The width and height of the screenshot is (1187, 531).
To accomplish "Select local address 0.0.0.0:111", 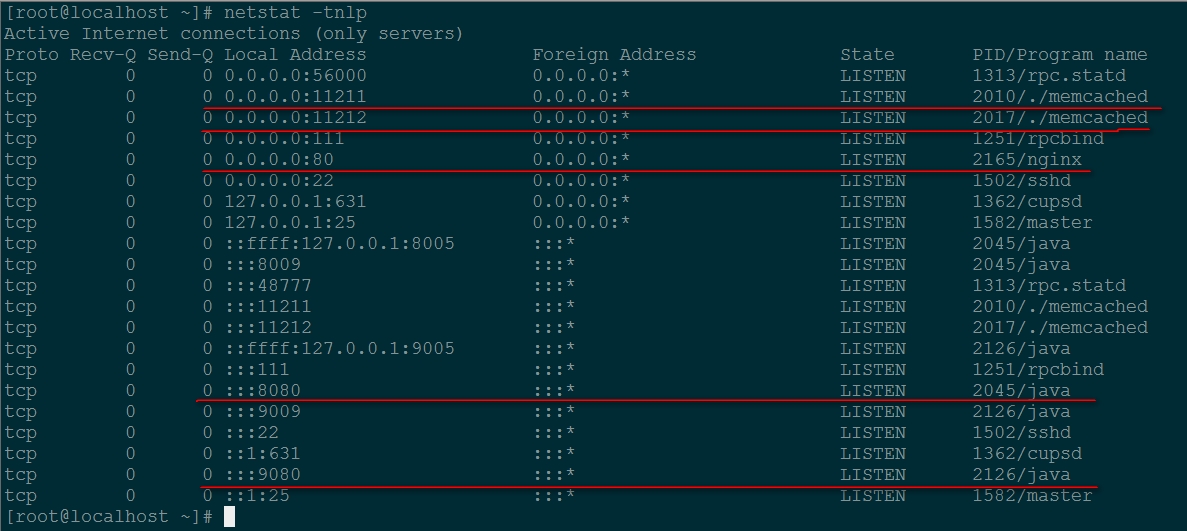I will point(284,139).
